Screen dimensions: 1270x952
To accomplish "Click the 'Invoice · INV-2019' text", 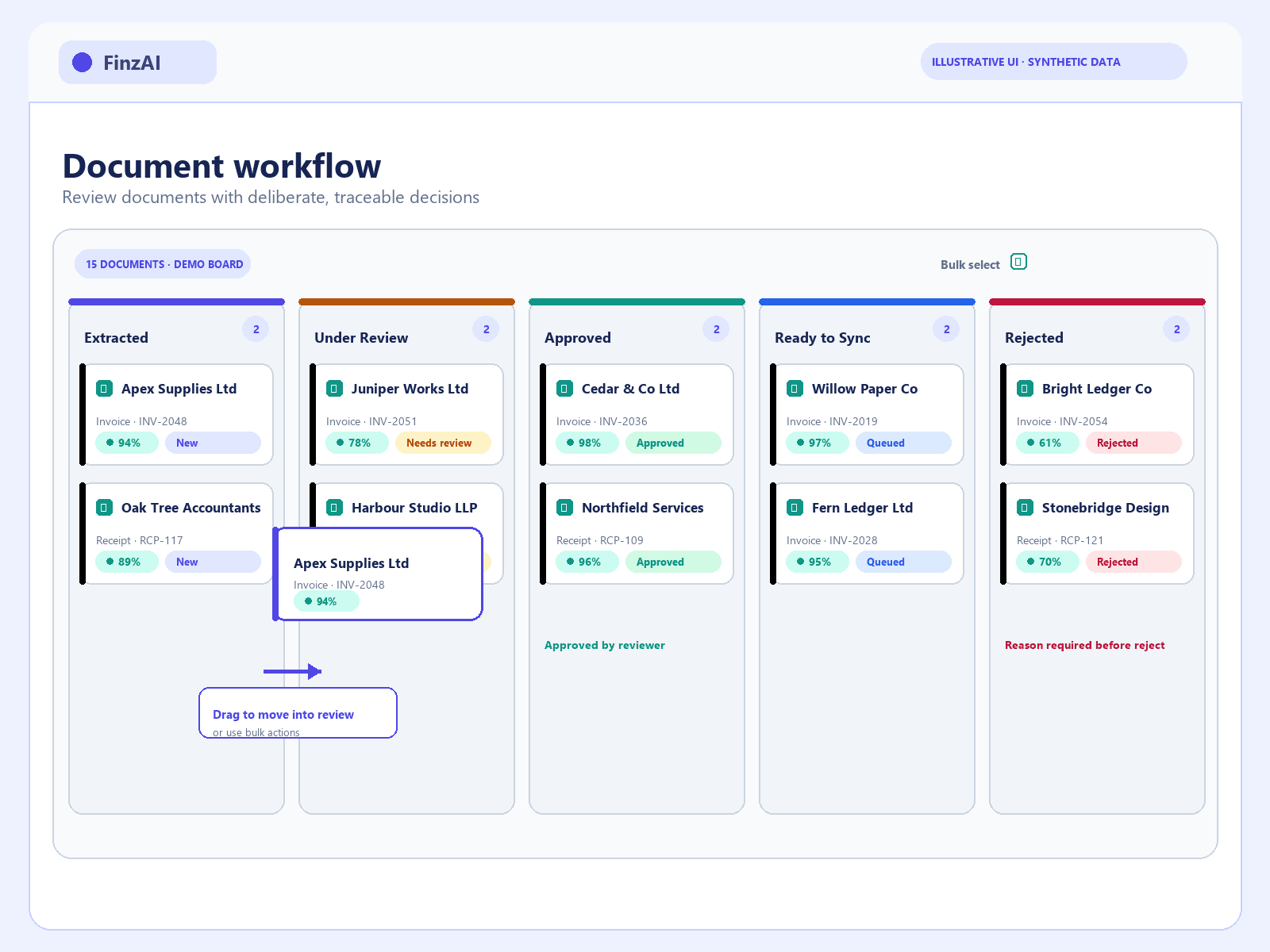I will click(832, 421).
